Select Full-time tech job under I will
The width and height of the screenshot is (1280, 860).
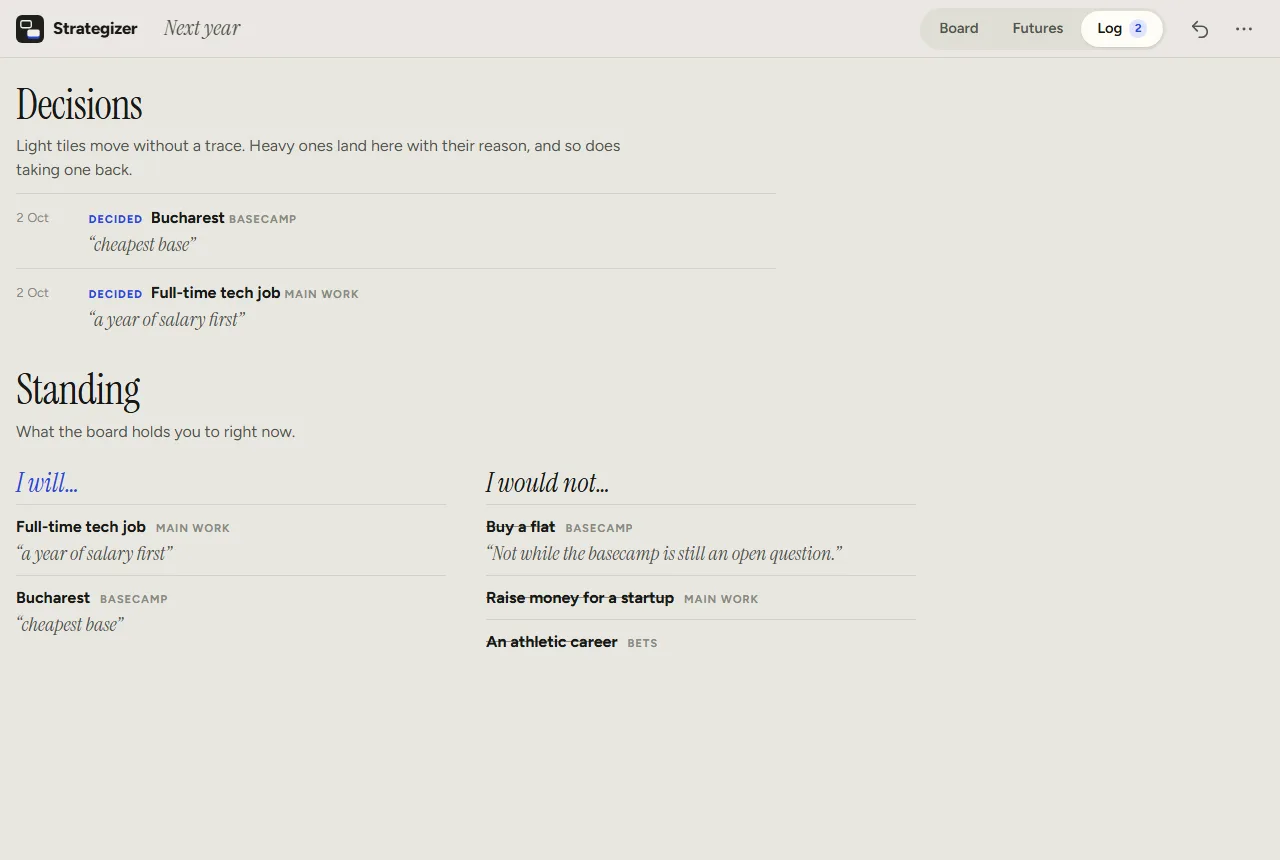(231, 540)
